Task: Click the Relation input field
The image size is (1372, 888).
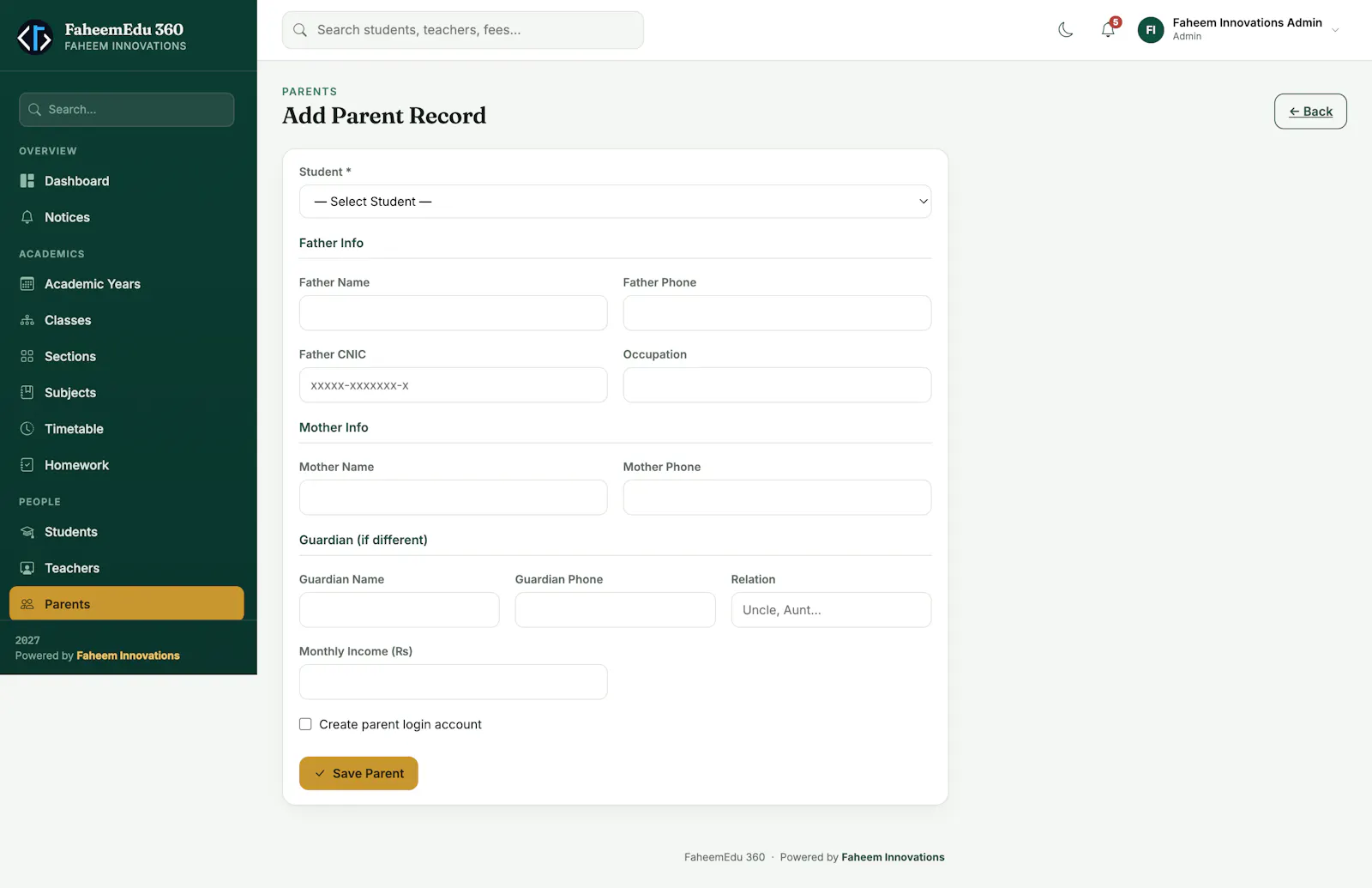Action: coord(831,610)
